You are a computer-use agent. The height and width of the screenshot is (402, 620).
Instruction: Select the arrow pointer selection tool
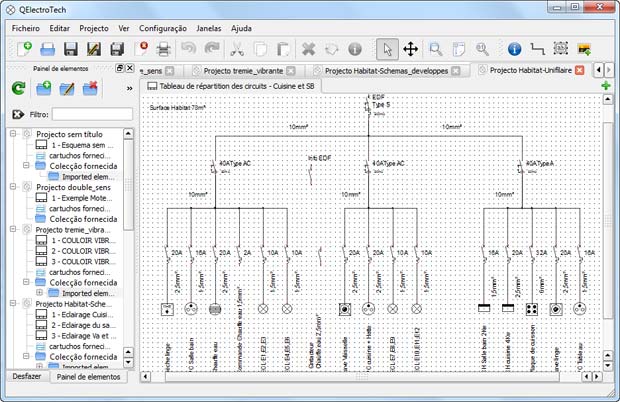(387, 48)
